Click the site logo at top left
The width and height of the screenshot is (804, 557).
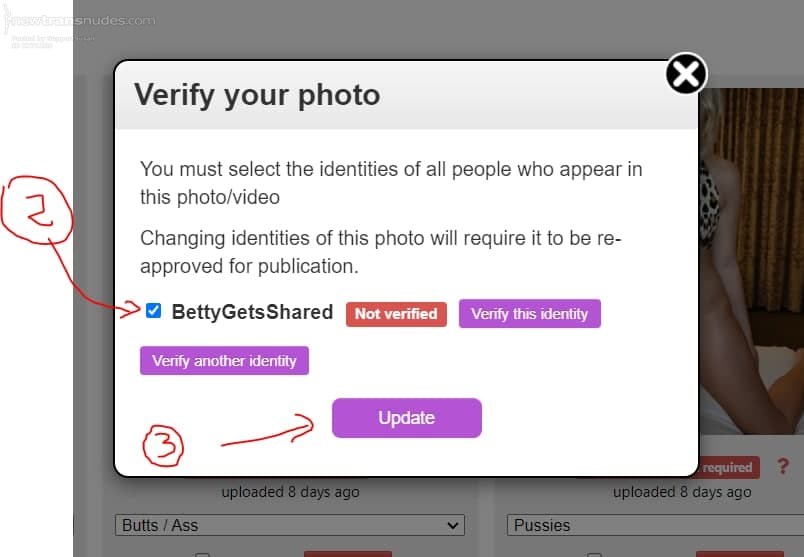[x=80, y=22]
